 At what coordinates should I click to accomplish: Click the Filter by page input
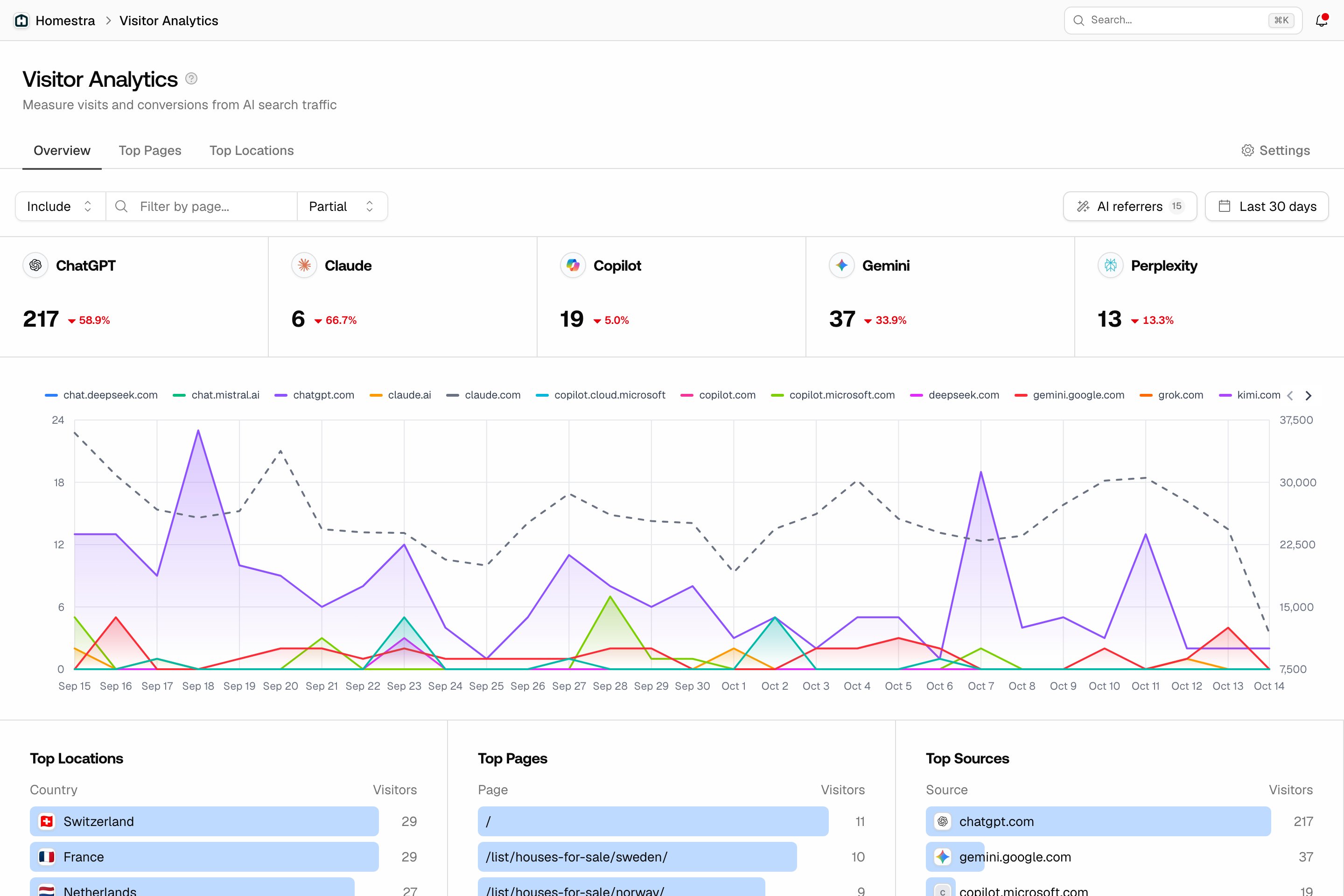(202, 206)
